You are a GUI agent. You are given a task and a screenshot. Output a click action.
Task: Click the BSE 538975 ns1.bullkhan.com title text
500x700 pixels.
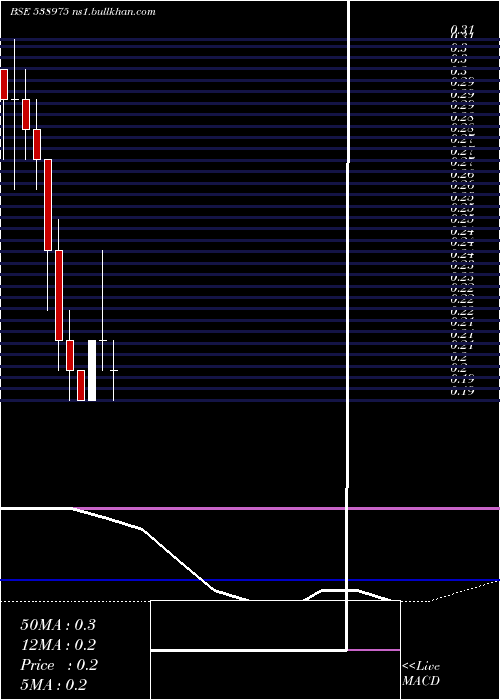coord(83,12)
